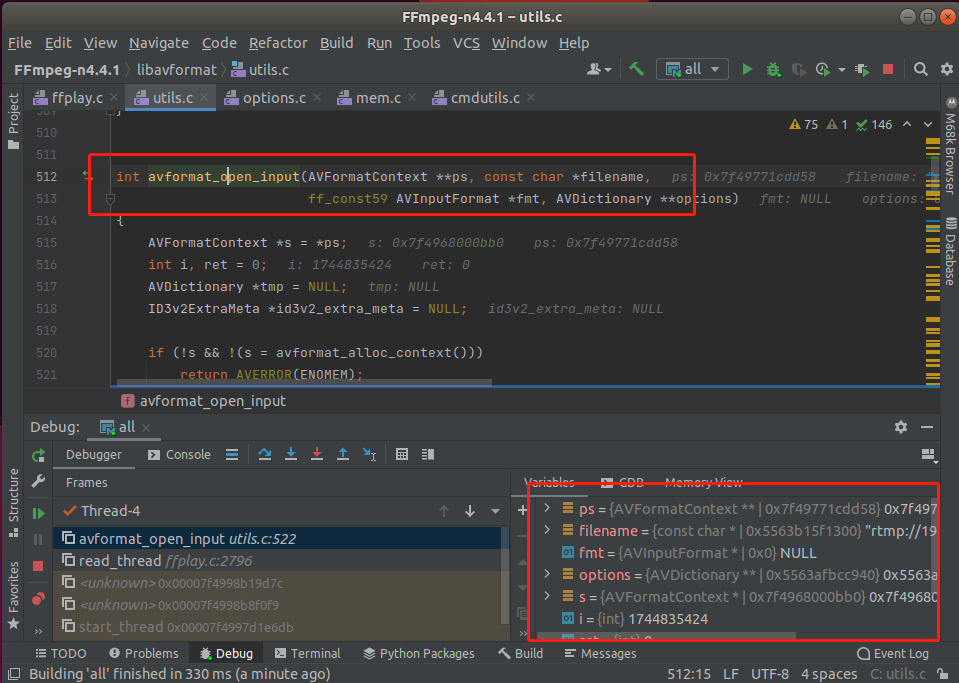The width and height of the screenshot is (959, 683).
Task: Resume program with the green play-bar icon
Action: click(x=39, y=513)
